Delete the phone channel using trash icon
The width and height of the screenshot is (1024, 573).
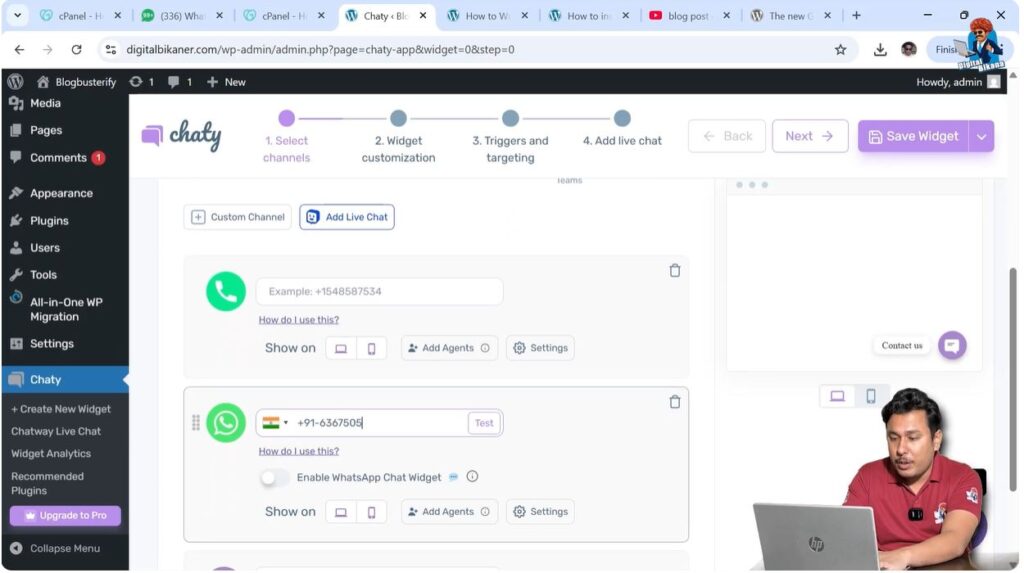click(x=674, y=271)
